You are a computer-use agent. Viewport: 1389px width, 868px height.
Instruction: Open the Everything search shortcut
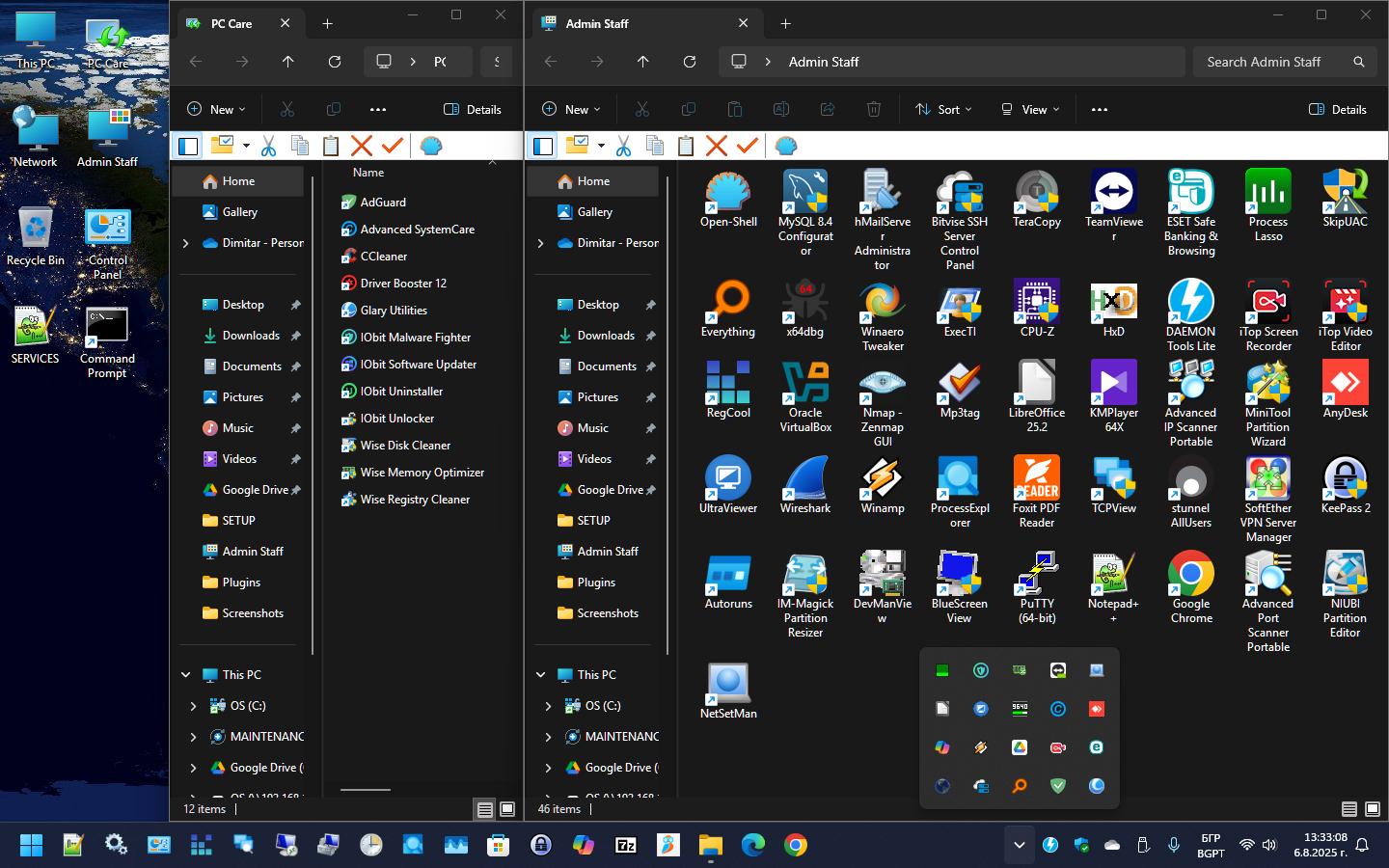727,308
